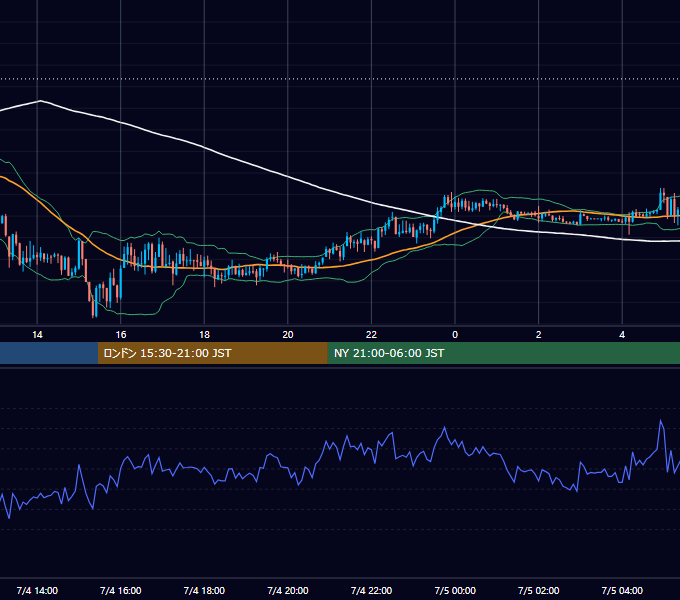Screen dimensions: 680x600
Task: Click the 14 hour label on price chart axis
Action: click(x=37, y=335)
